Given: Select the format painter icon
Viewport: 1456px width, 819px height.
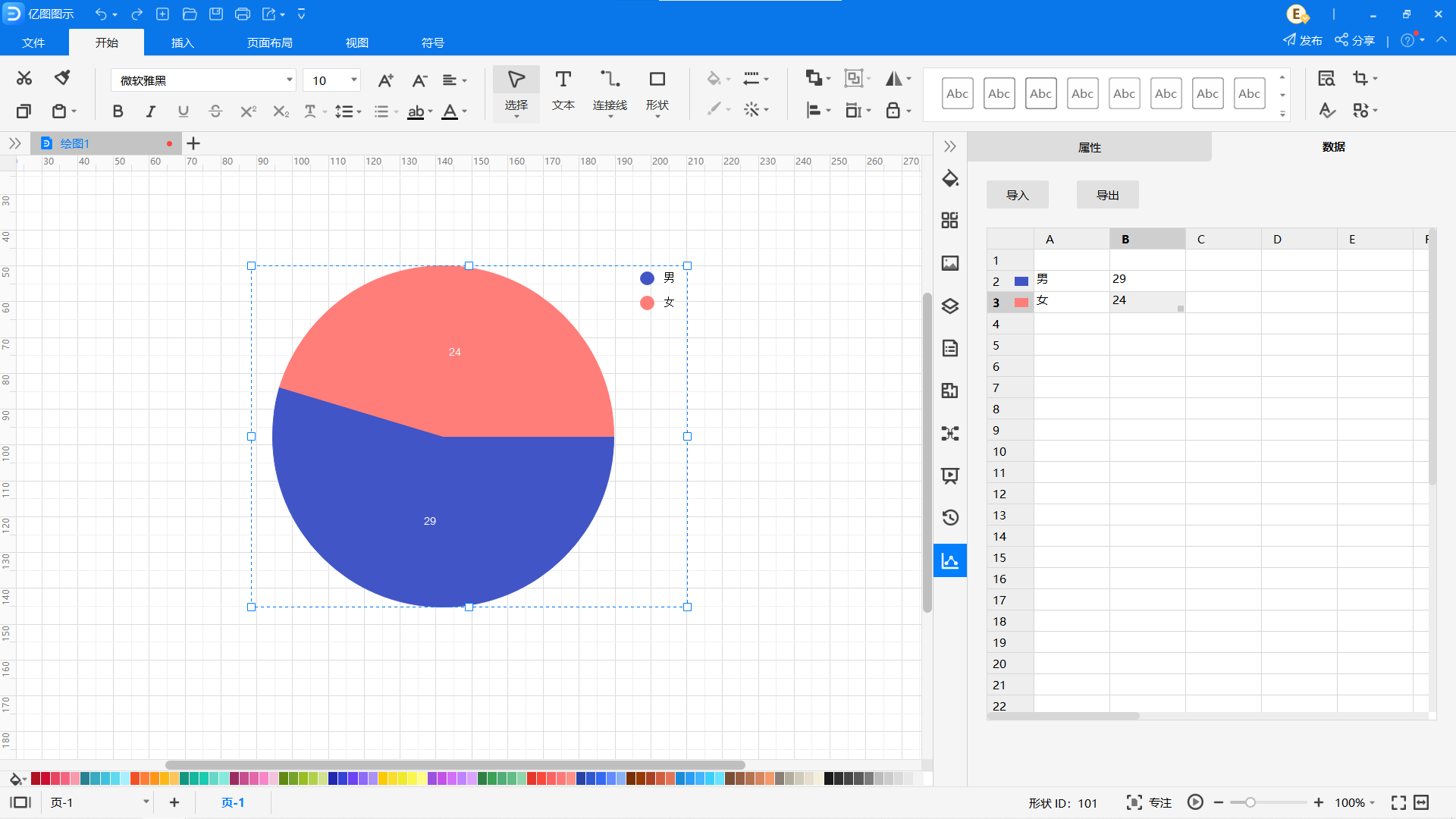Looking at the screenshot, I should coord(62,78).
